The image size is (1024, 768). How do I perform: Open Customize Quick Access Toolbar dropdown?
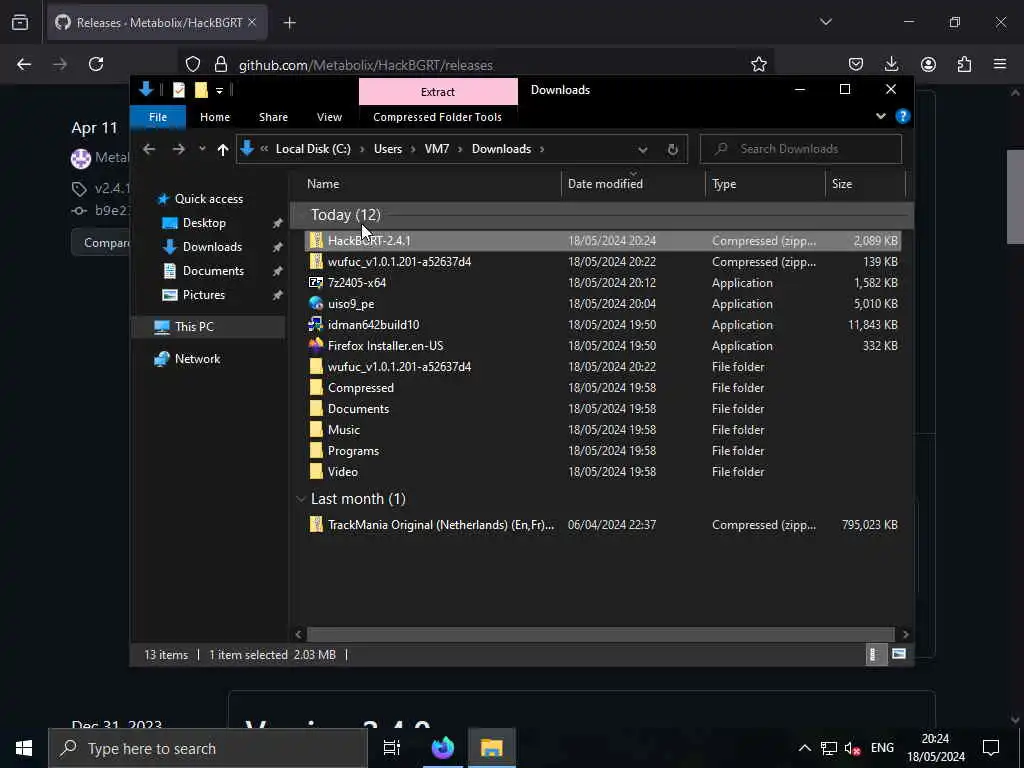pyautogui.click(x=219, y=91)
